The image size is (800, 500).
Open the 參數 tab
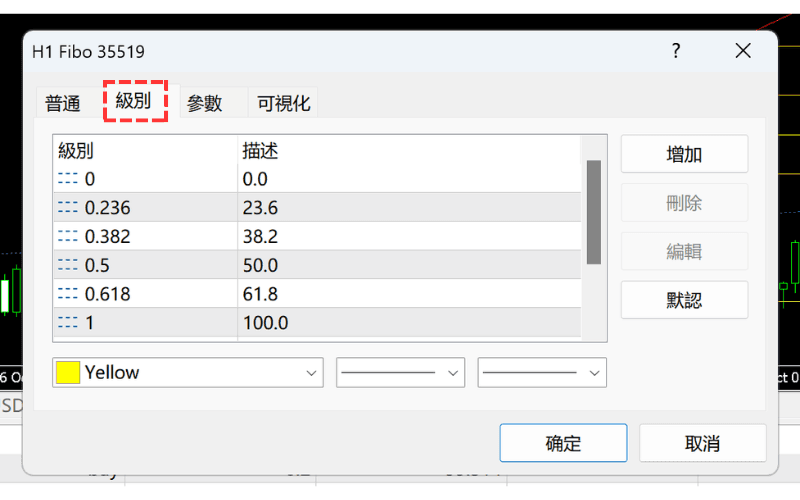coord(204,103)
